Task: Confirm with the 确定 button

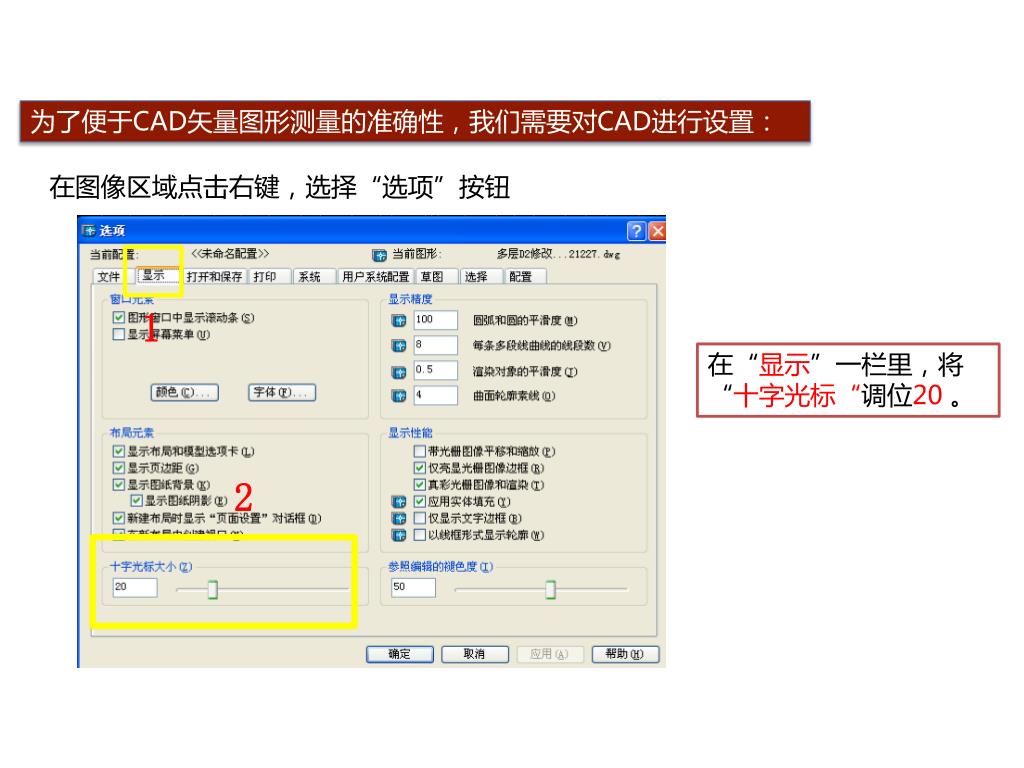Action: 400,654
